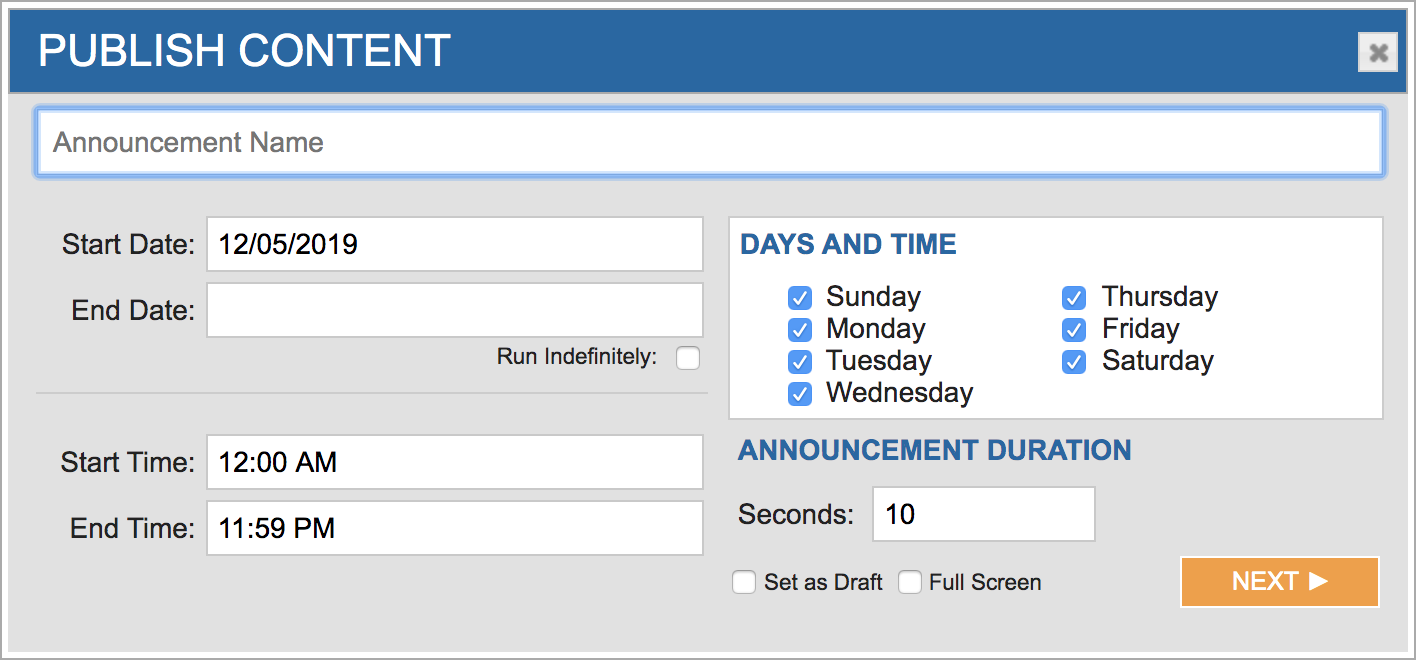Image resolution: width=1416 pixels, height=660 pixels.
Task: Open the Start Date field
Action: pyautogui.click(x=455, y=244)
